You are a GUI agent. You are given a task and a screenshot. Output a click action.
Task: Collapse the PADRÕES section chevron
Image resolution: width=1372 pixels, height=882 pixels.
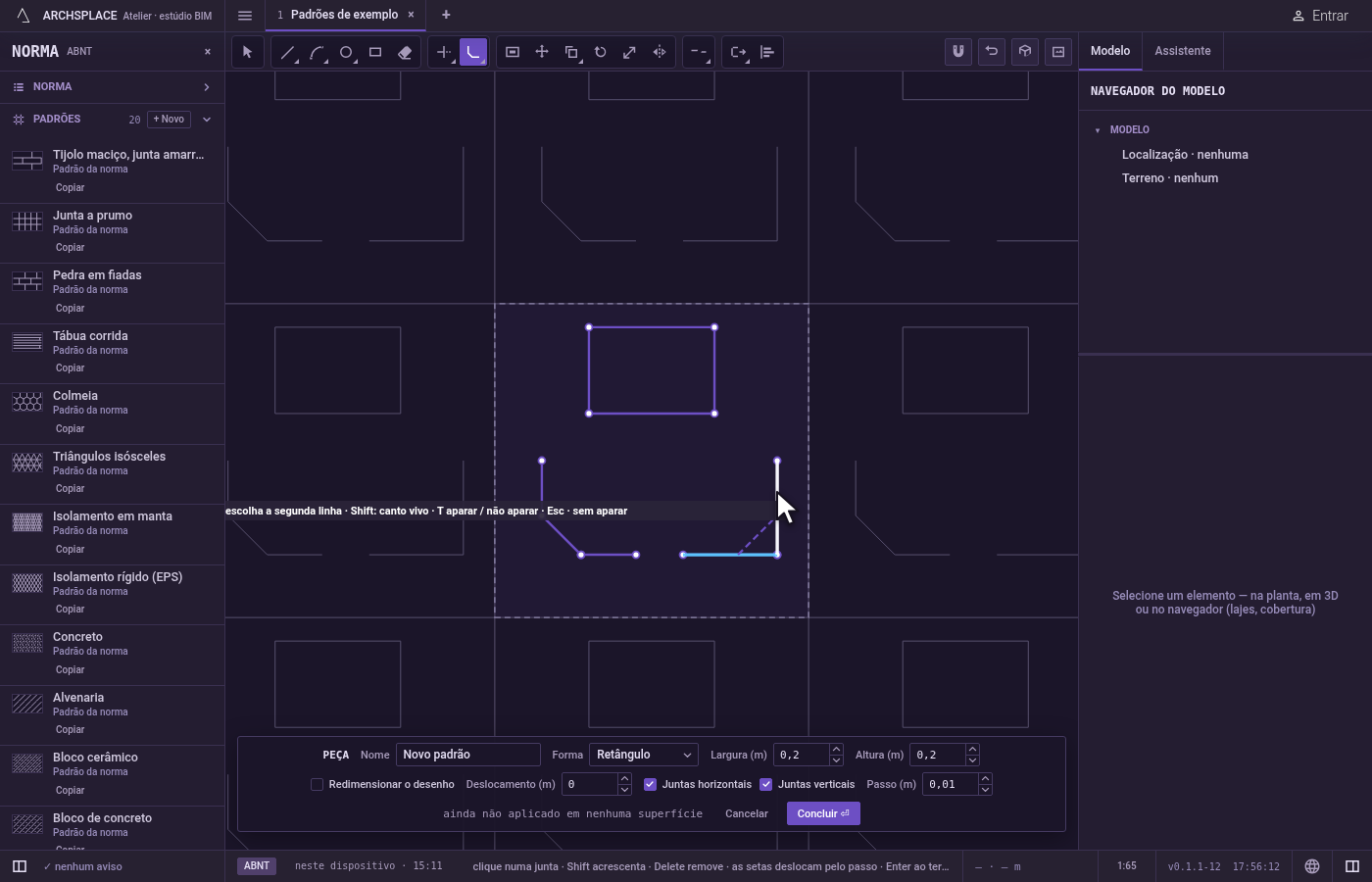[207, 120]
